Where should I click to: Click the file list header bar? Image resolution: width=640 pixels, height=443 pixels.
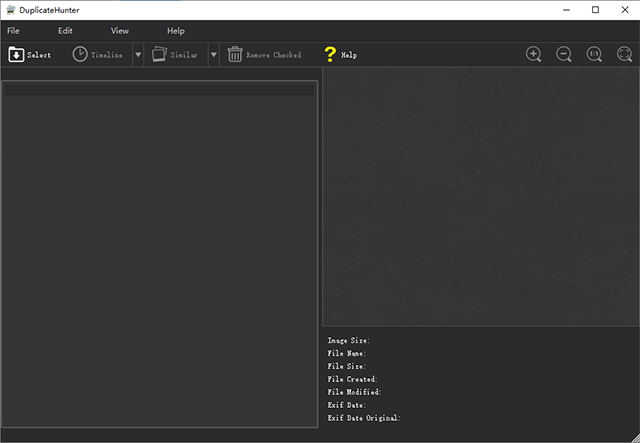click(160, 90)
